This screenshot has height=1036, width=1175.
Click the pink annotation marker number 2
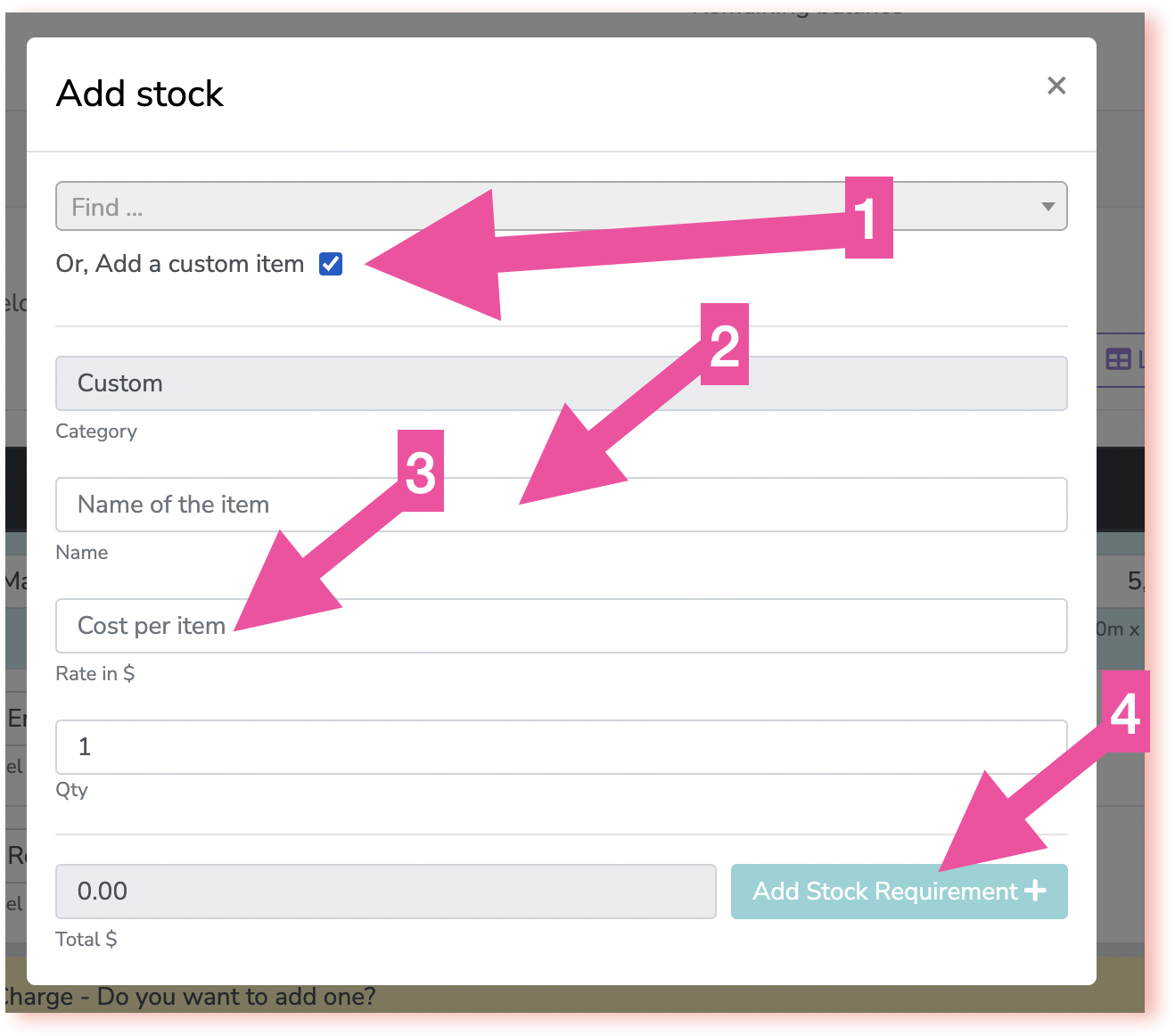click(x=724, y=344)
